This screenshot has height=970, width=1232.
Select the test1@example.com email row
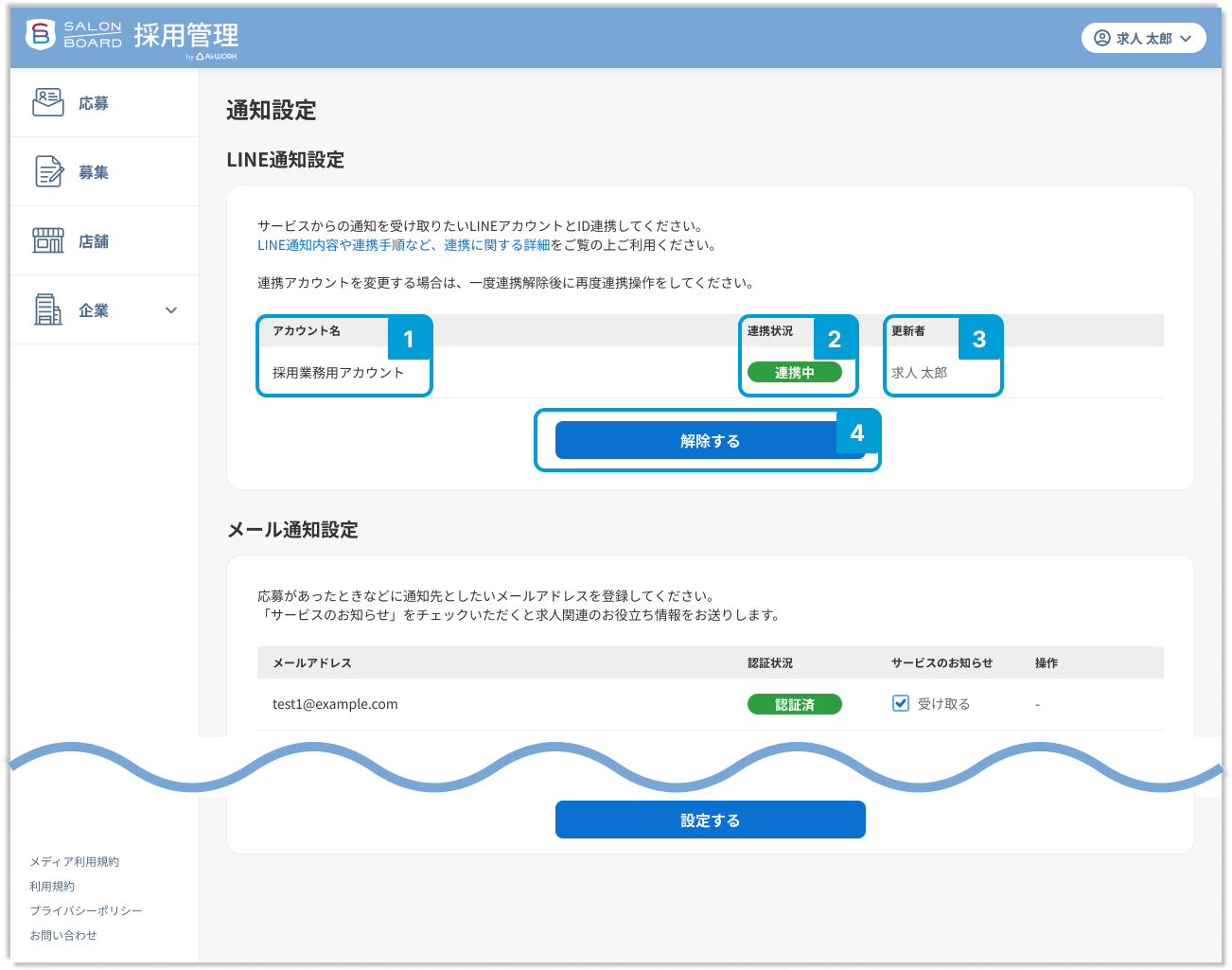[335, 704]
